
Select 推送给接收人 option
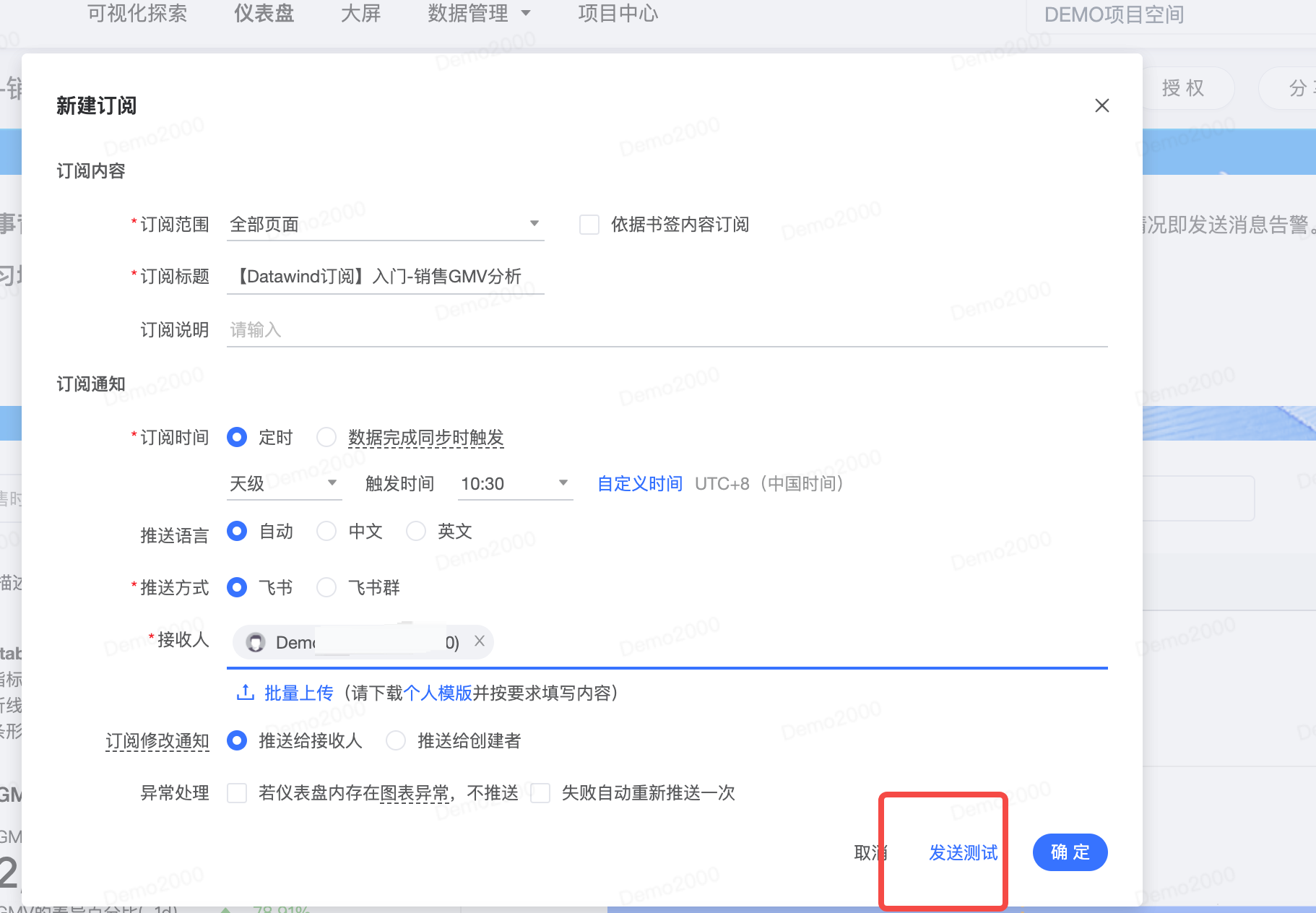[x=237, y=740]
